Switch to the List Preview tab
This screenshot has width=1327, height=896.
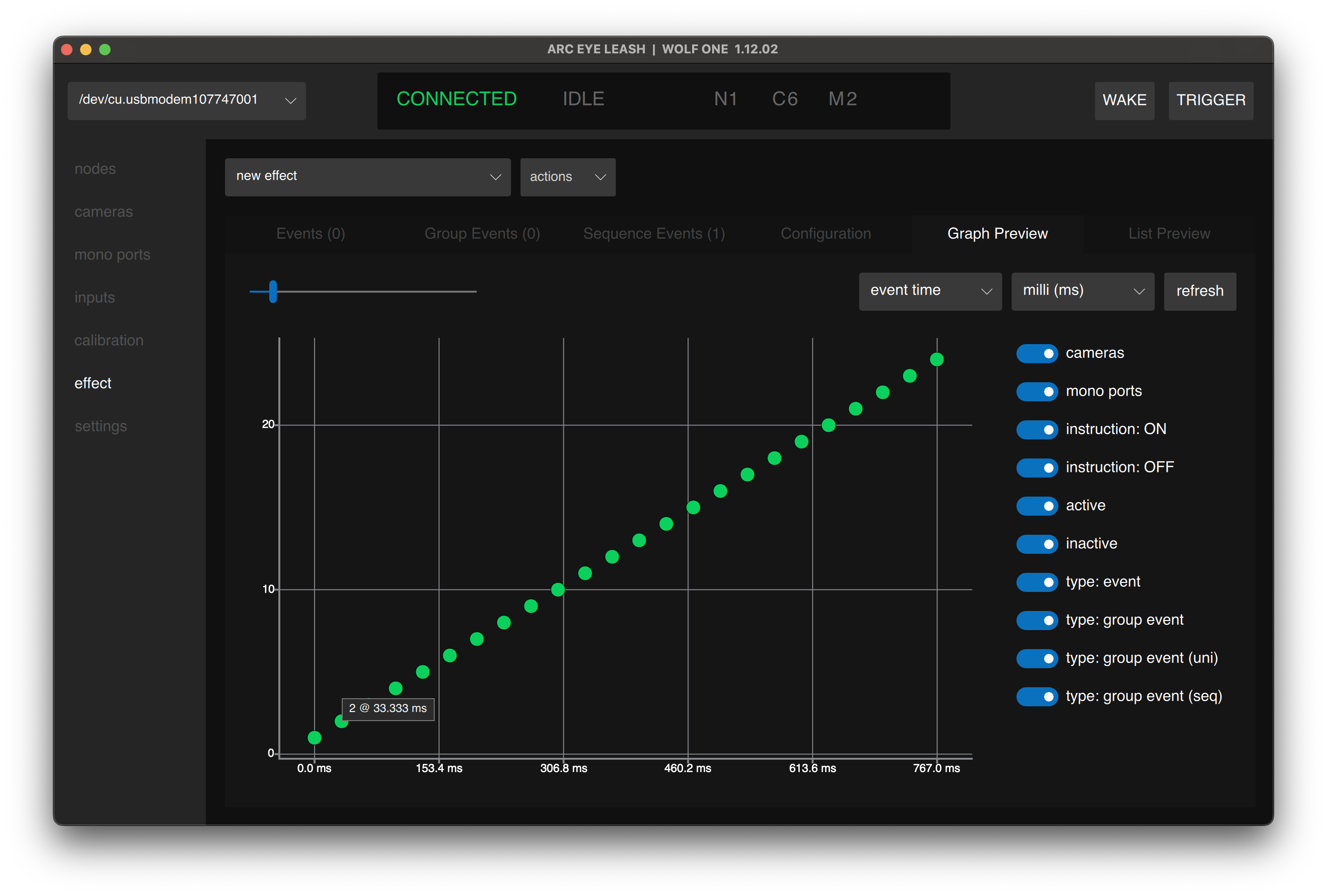[x=1168, y=234]
